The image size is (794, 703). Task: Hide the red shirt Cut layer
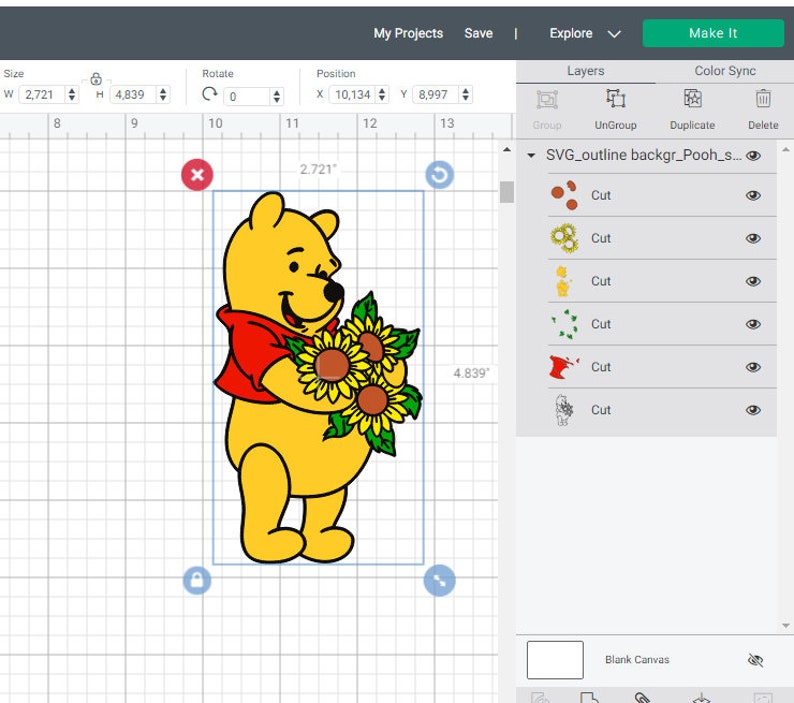(x=753, y=367)
